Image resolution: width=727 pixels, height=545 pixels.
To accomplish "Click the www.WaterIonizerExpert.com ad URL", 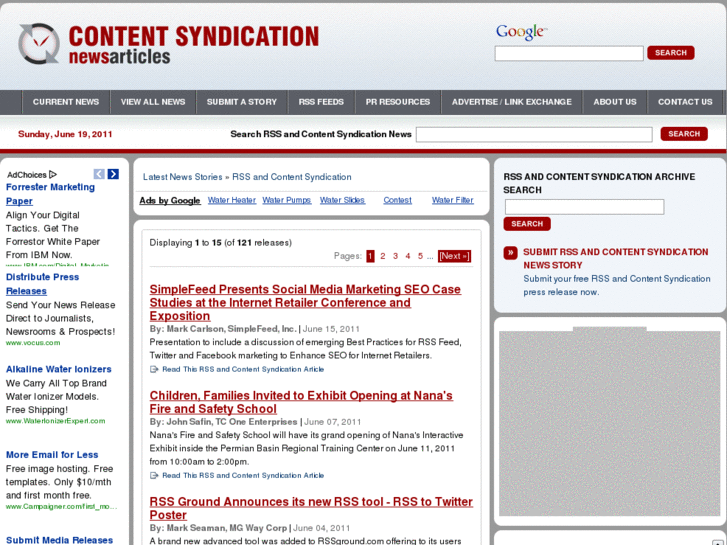I will pyautogui.click(x=55, y=421).
